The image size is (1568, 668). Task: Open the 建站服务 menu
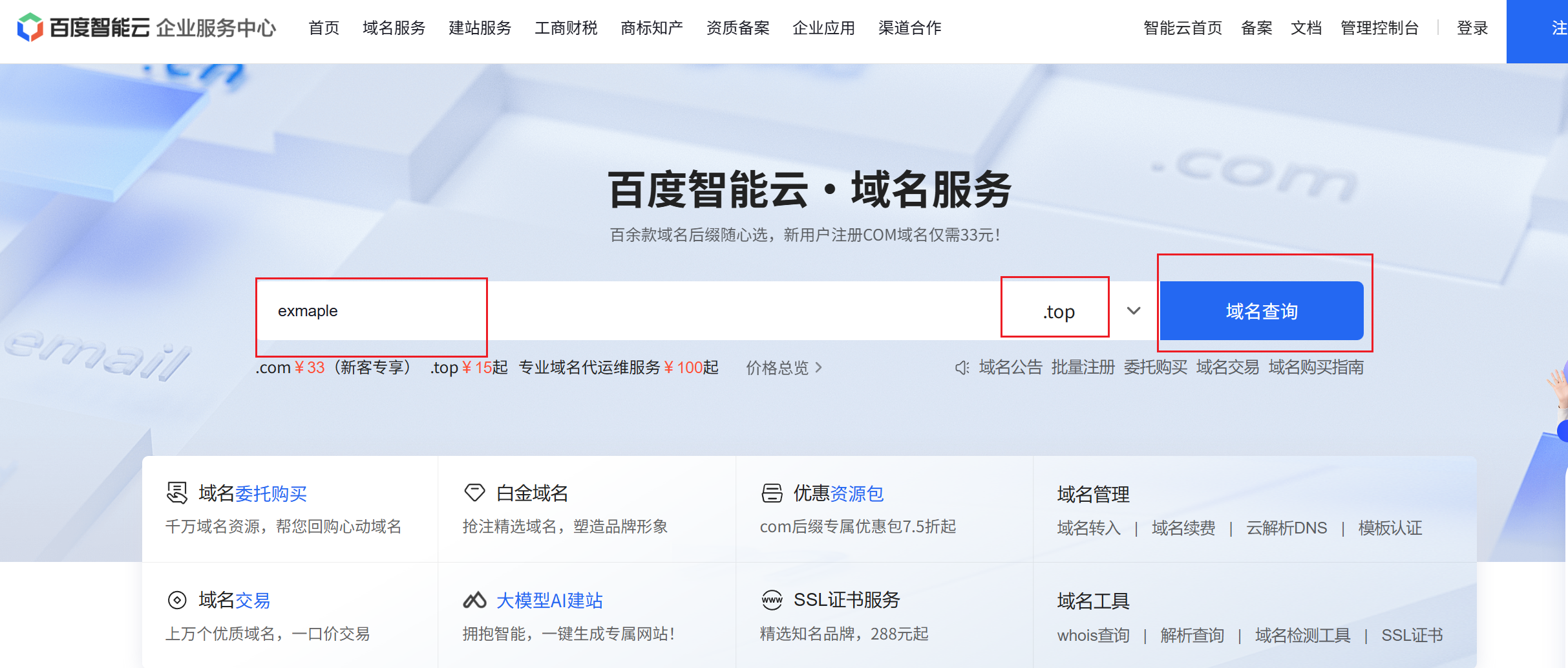coord(480,28)
